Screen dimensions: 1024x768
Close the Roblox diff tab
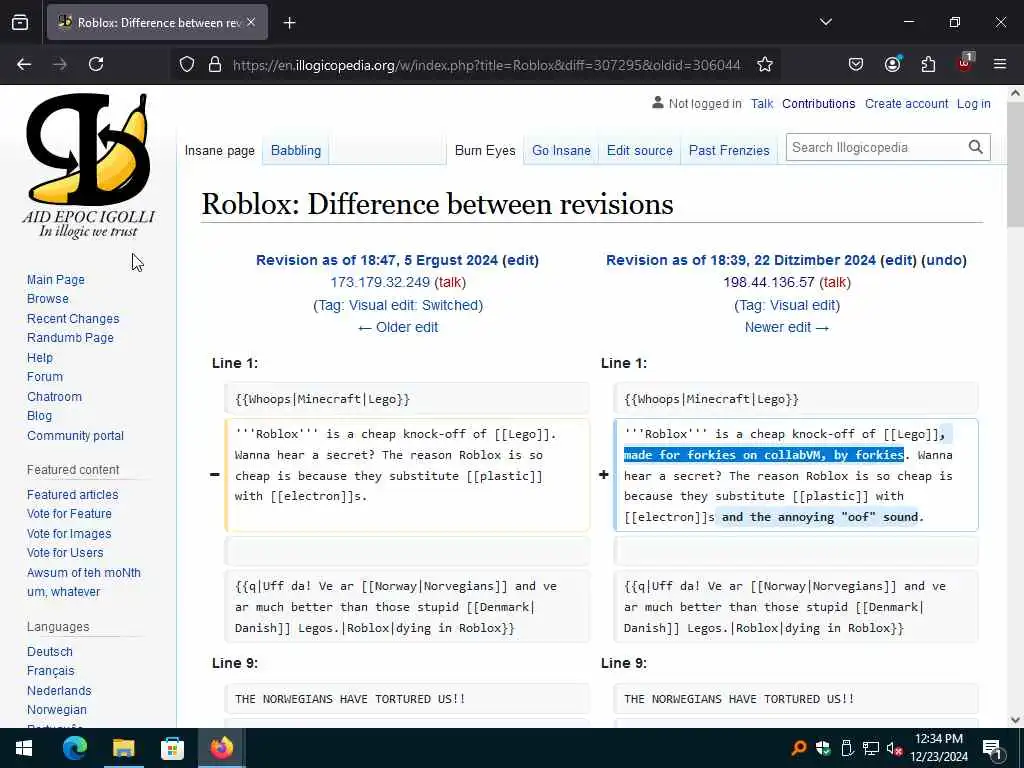point(251,22)
